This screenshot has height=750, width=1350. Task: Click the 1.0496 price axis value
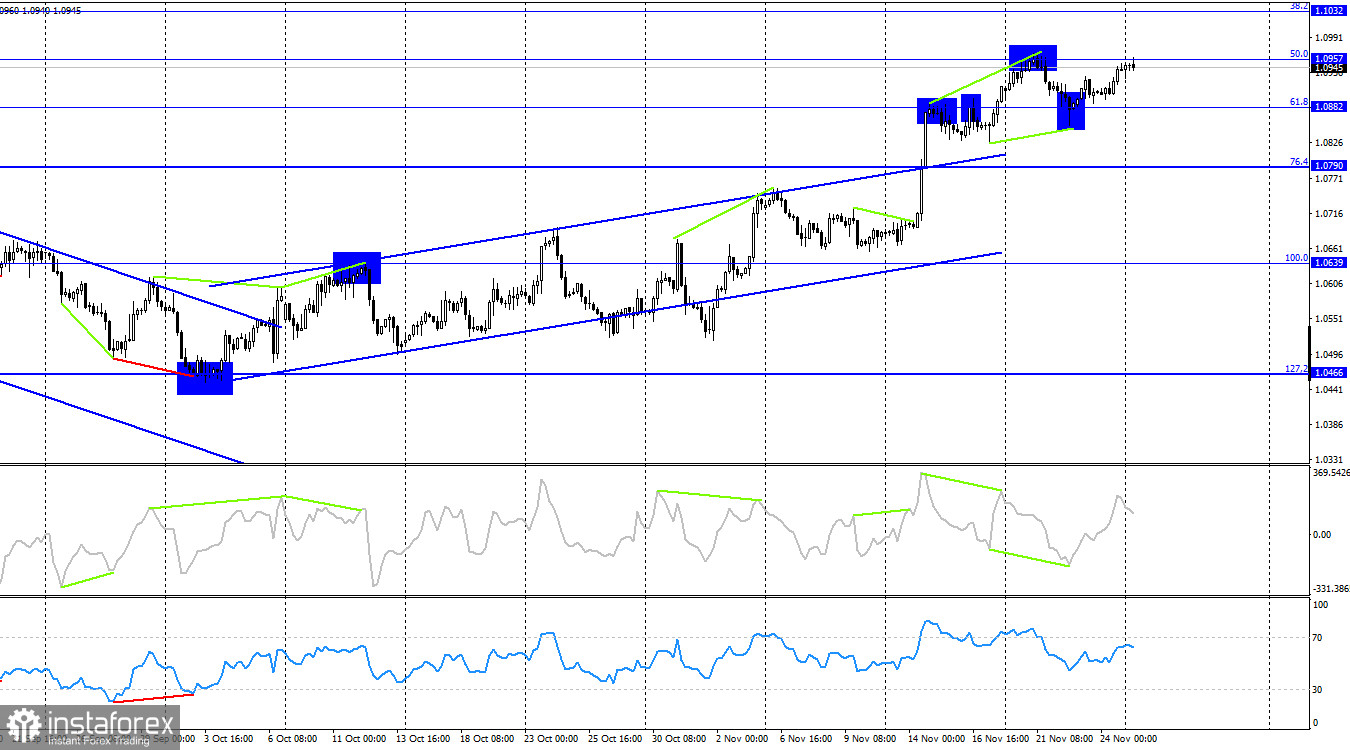(x=1328, y=354)
